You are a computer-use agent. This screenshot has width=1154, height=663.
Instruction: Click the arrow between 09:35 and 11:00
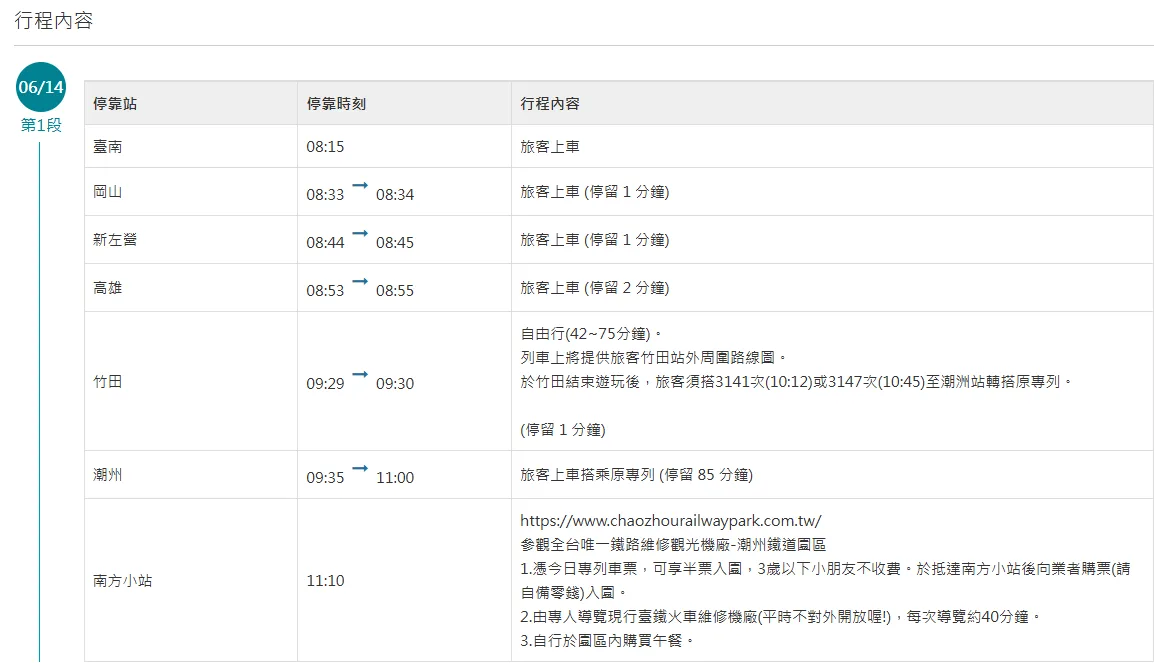(x=360, y=469)
